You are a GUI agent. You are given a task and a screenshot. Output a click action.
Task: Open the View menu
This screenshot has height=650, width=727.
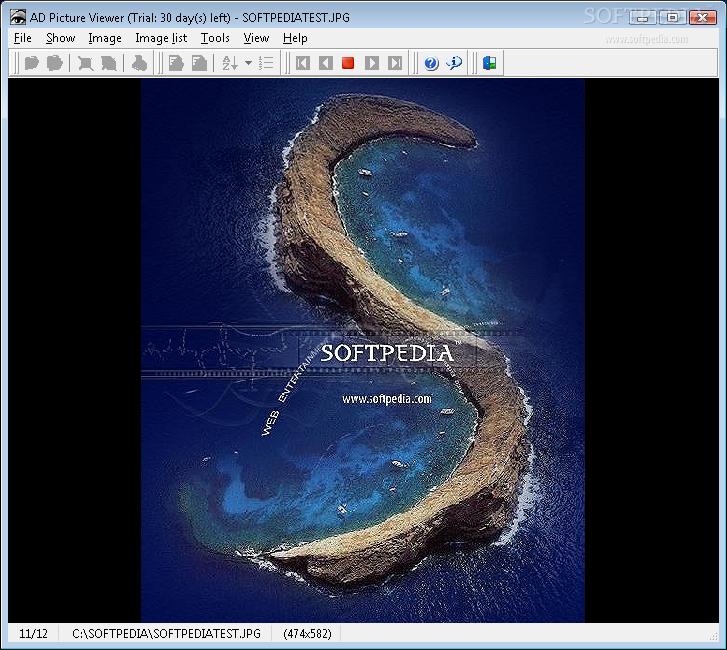256,38
